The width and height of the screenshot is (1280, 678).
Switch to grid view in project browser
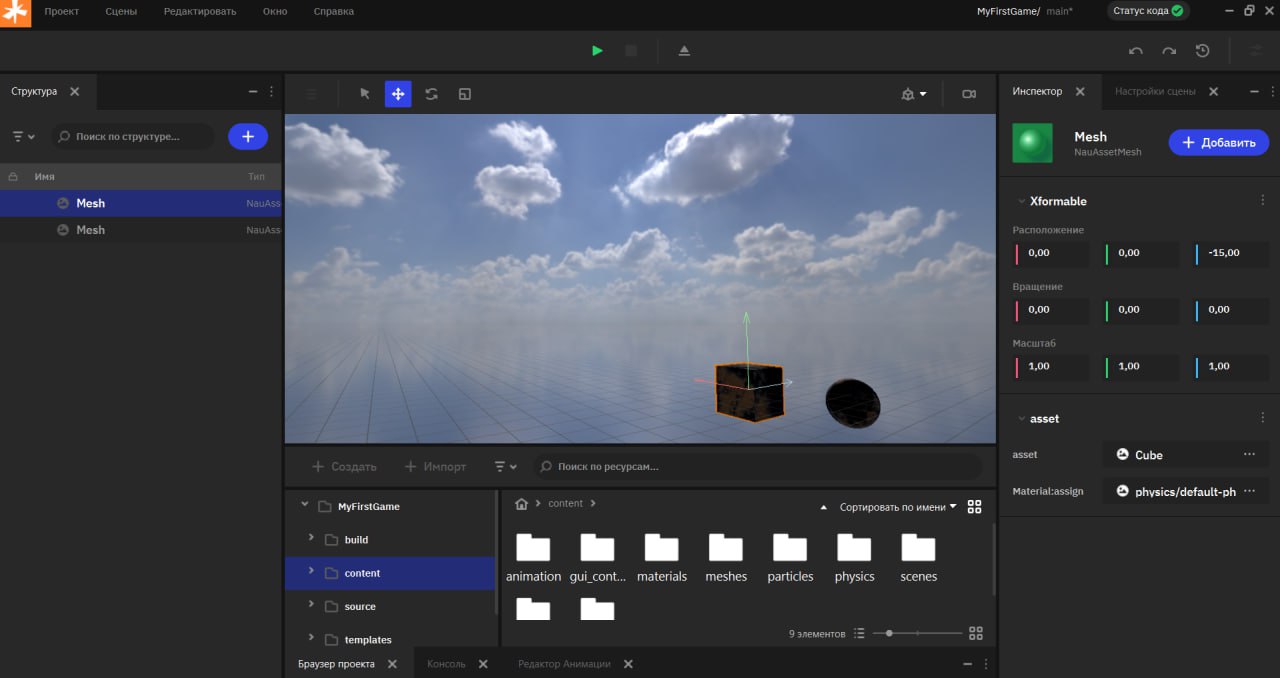pyautogui.click(x=975, y=507)
